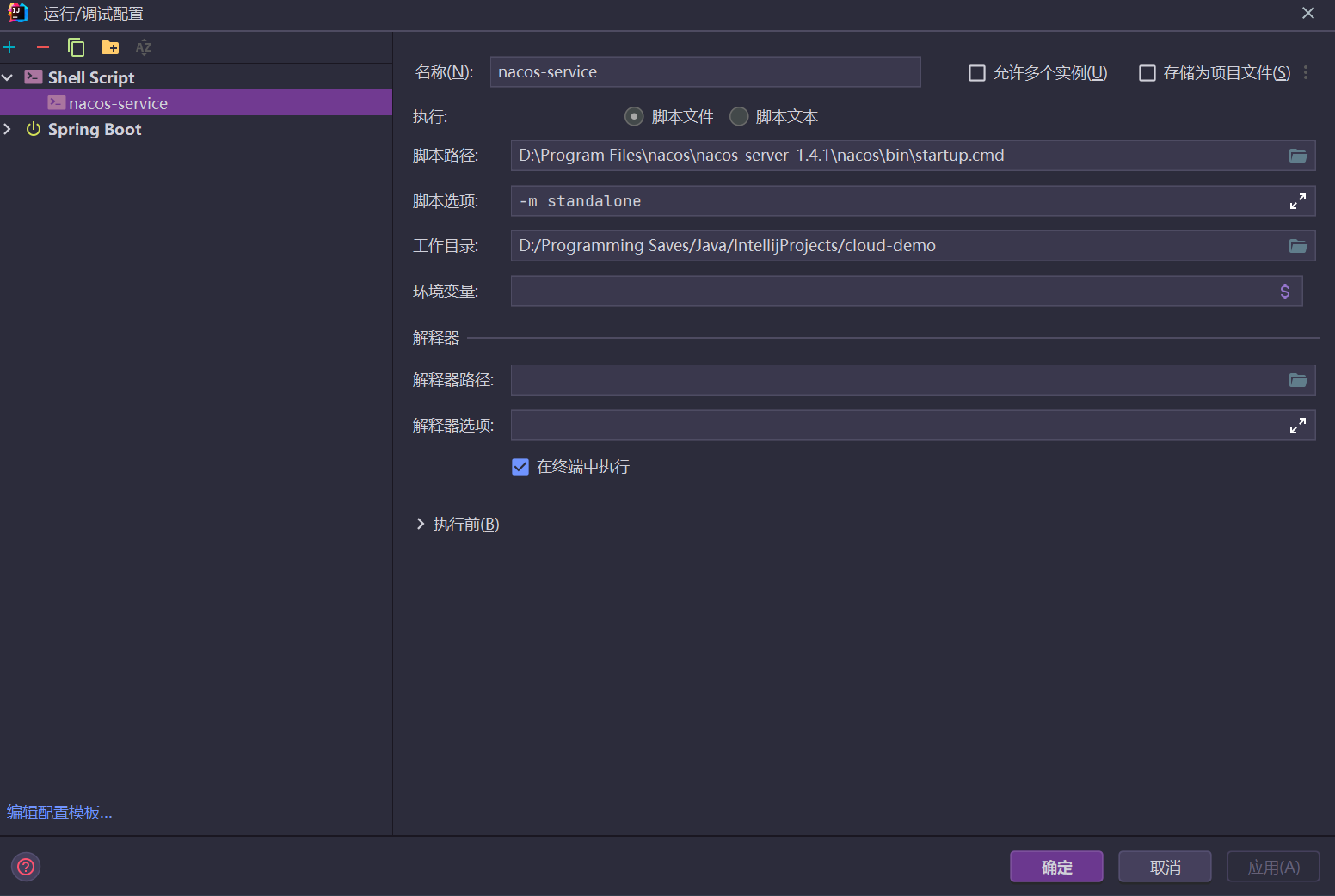Select the Spring Boot label in the tree
Image resolution: width=1335 pixels, height=896 pixels.
coord(95,129)
